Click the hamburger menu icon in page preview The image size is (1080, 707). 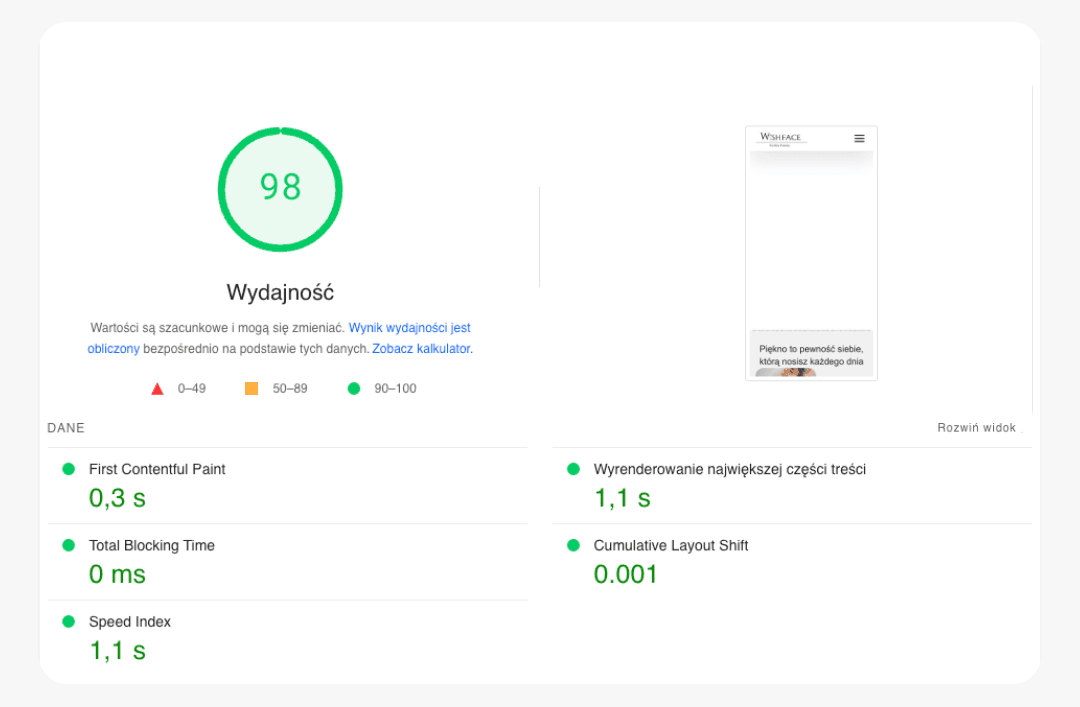tap(859, 138)
